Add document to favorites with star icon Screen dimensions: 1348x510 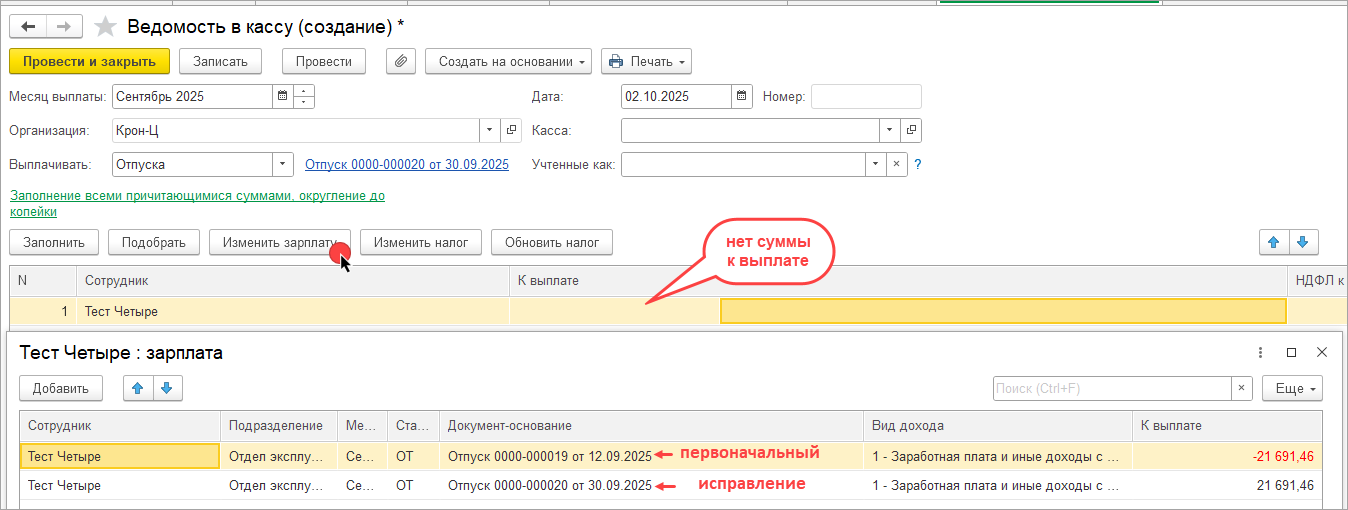coord(105,26)
